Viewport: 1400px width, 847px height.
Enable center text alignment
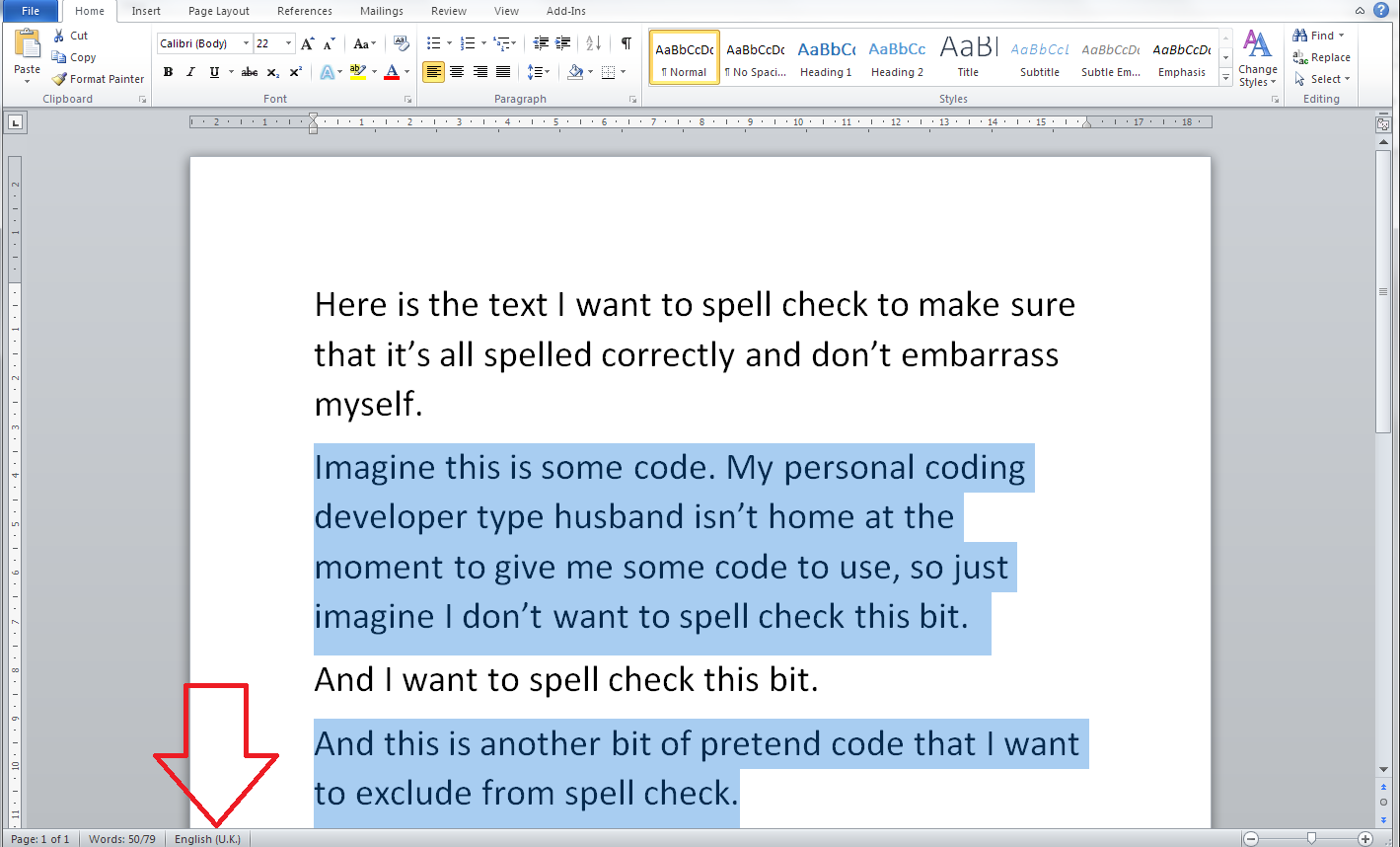pyautogui.click(x=457, y=72)
